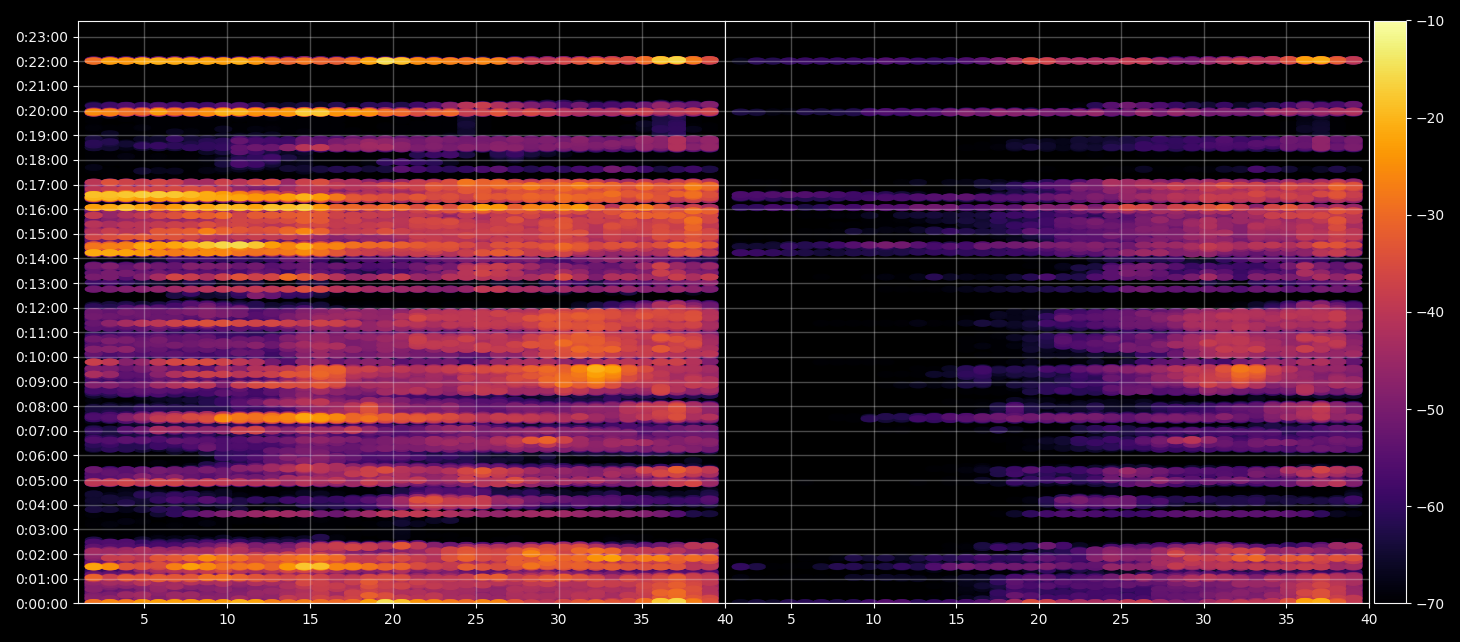Click x-axis label 15 of the right spectrogram
This screenshot has height=642, width=1460.
coord(957,619)
